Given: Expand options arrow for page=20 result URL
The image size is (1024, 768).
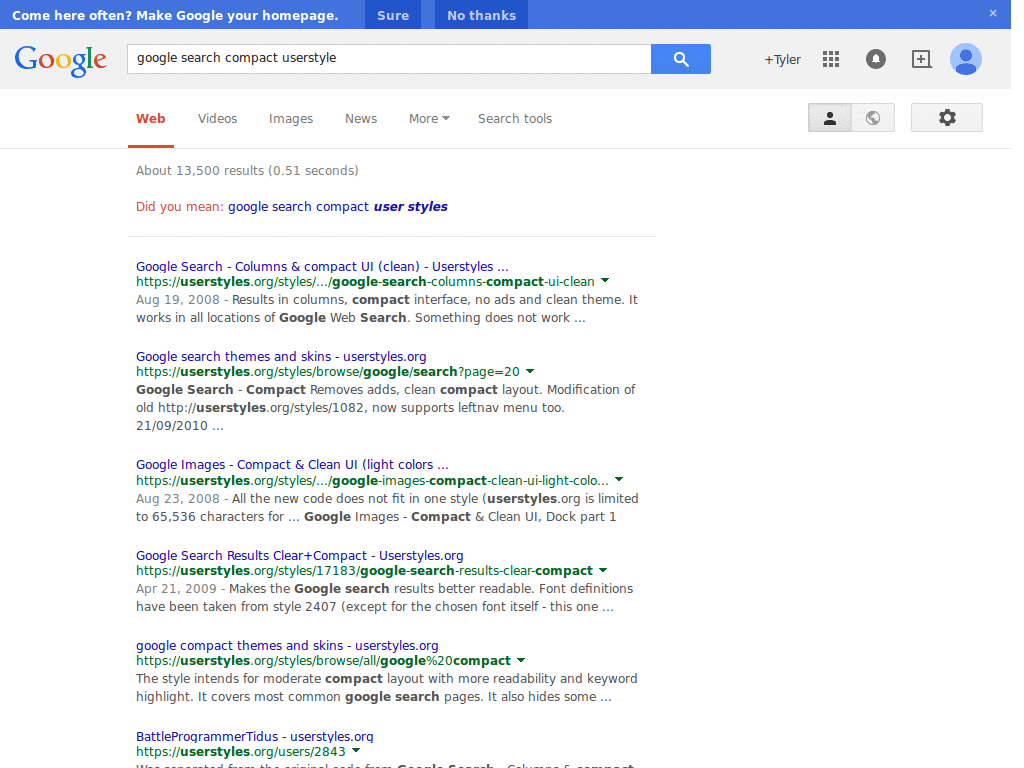Looking at the screenshot, I should tap(530, 371).
